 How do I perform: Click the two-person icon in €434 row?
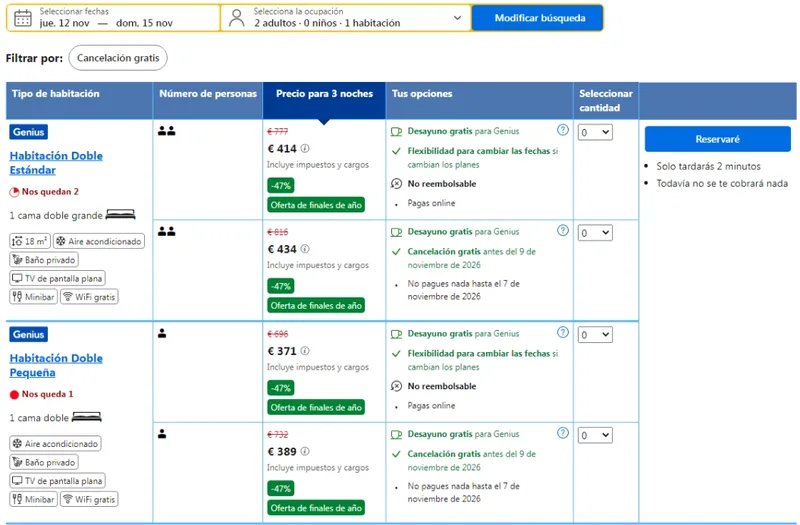tap(166, 232)
